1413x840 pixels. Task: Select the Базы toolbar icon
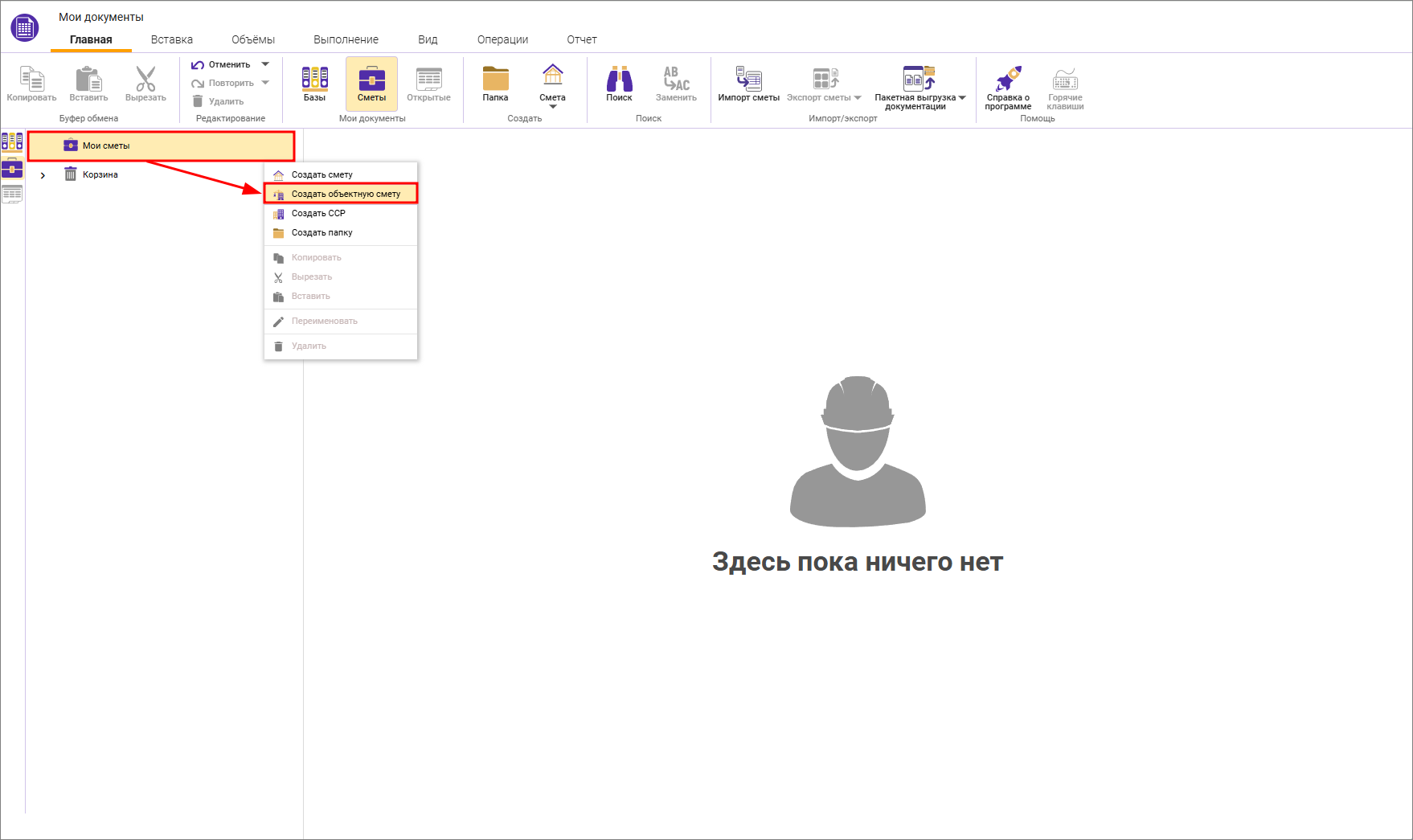coord(314,84)
